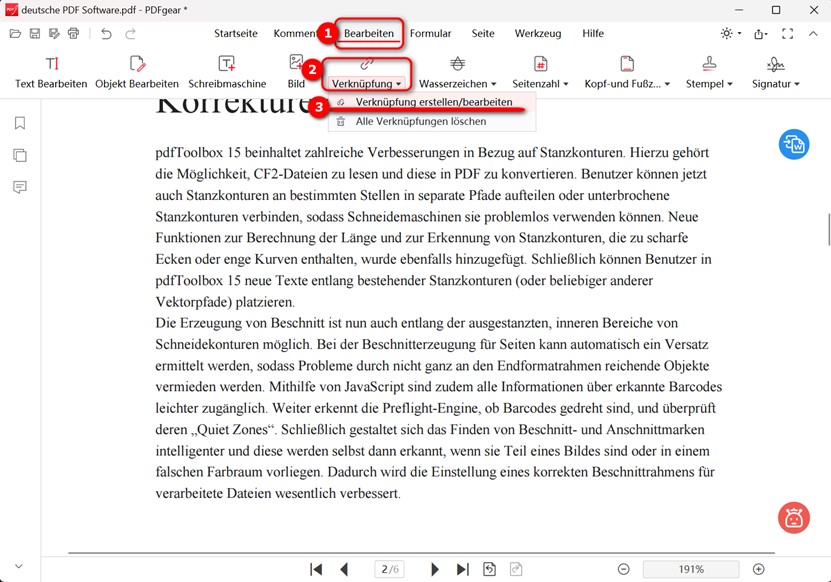Undo the last action
Screen dimensions: 831x582
[106, 34]
